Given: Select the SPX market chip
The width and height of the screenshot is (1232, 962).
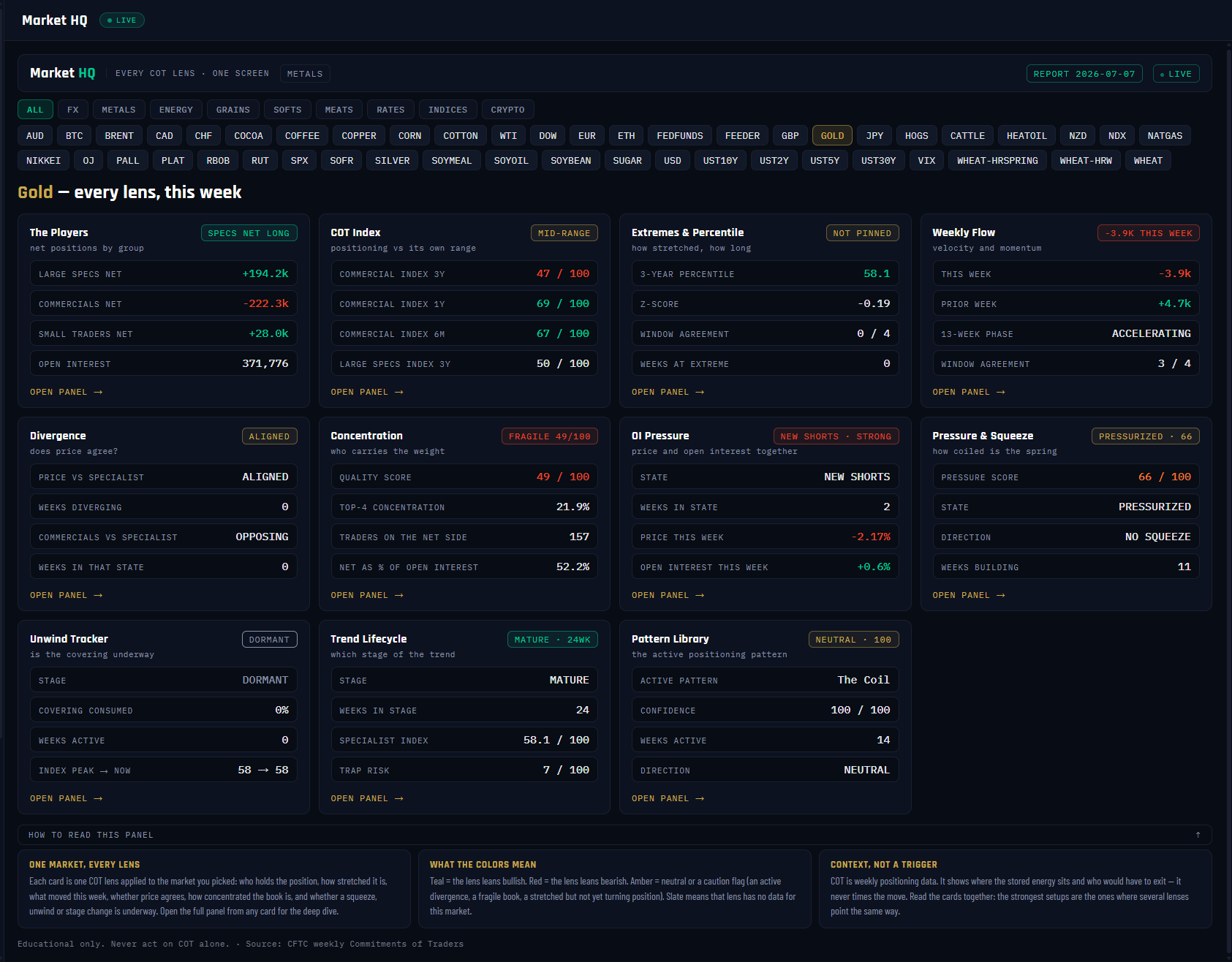Looking at the screenshot, I should click(x=299, y=161).
